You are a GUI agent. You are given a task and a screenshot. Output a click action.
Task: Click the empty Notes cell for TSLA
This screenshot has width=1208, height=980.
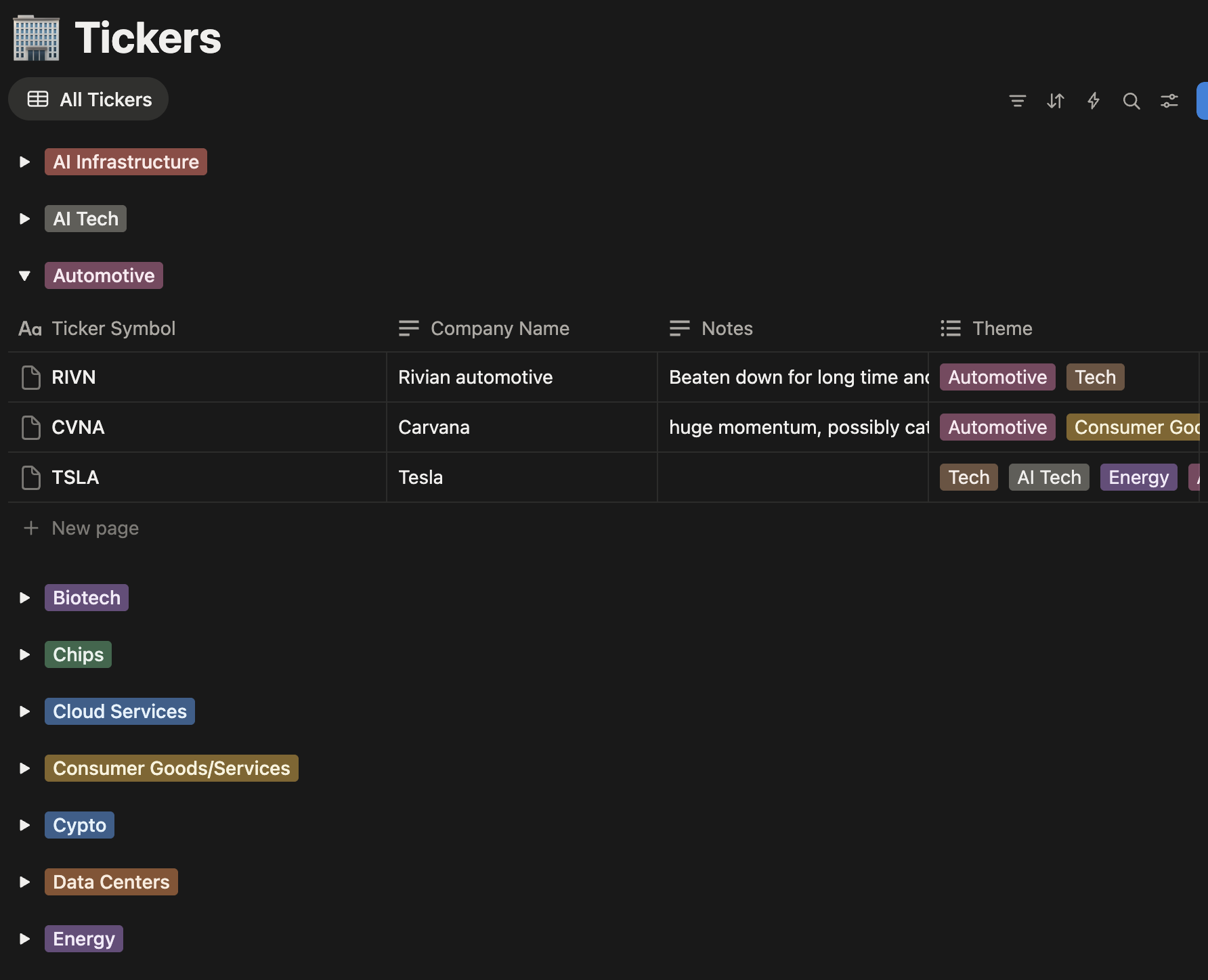[793, 477]
